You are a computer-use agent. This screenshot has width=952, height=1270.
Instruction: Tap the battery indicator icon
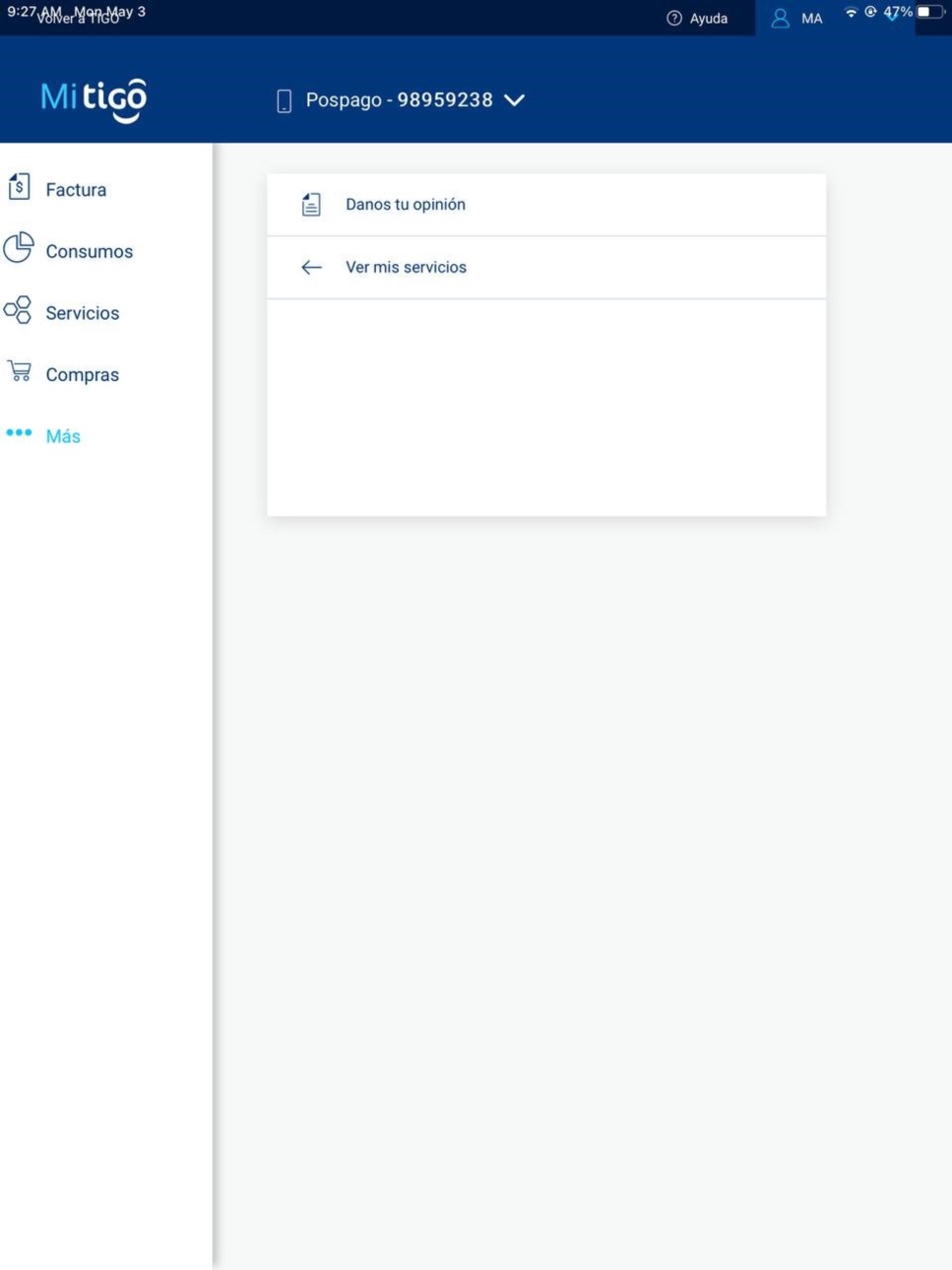pos(929,13)
